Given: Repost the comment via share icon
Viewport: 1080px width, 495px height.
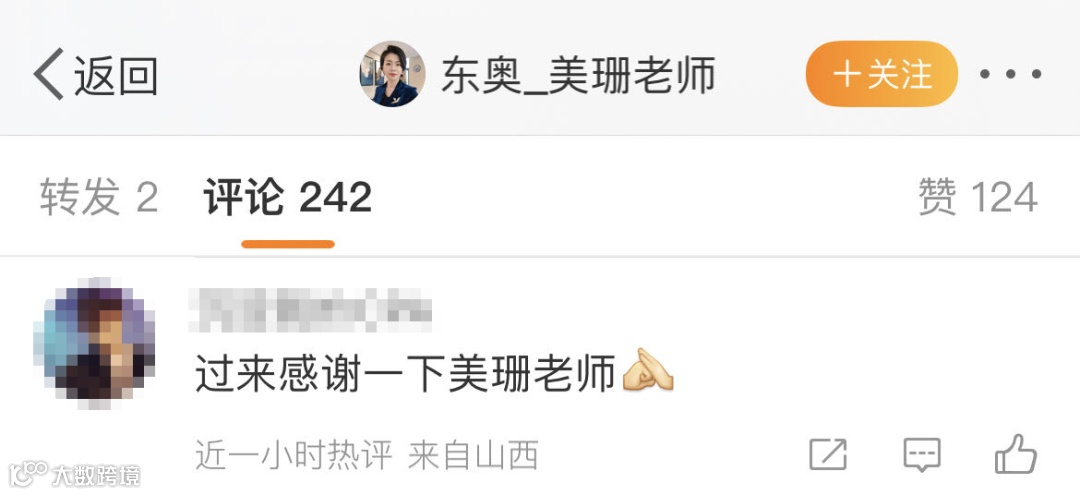Looking at the screenshot, I should (828, 454).
